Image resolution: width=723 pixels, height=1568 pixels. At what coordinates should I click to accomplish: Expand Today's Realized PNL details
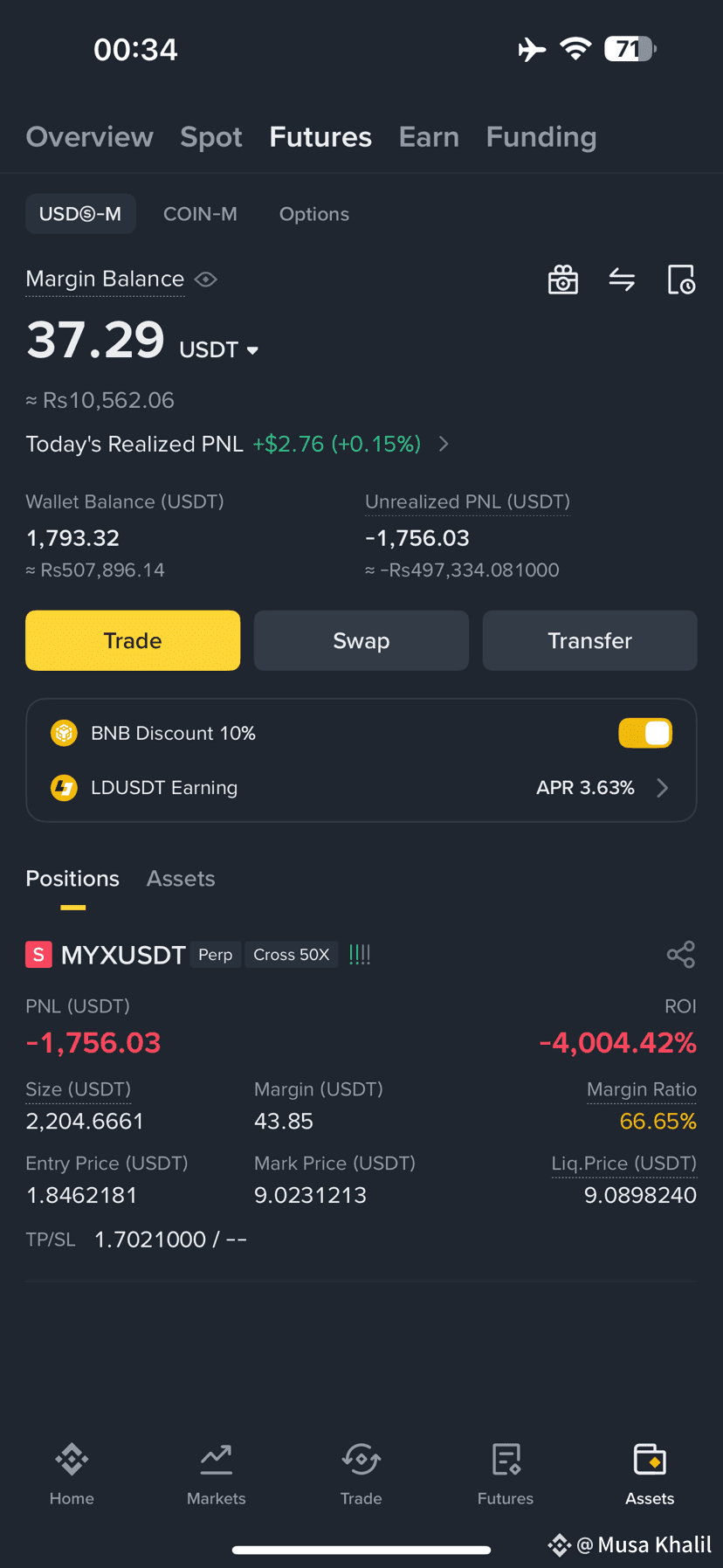(x=444, y=444)
